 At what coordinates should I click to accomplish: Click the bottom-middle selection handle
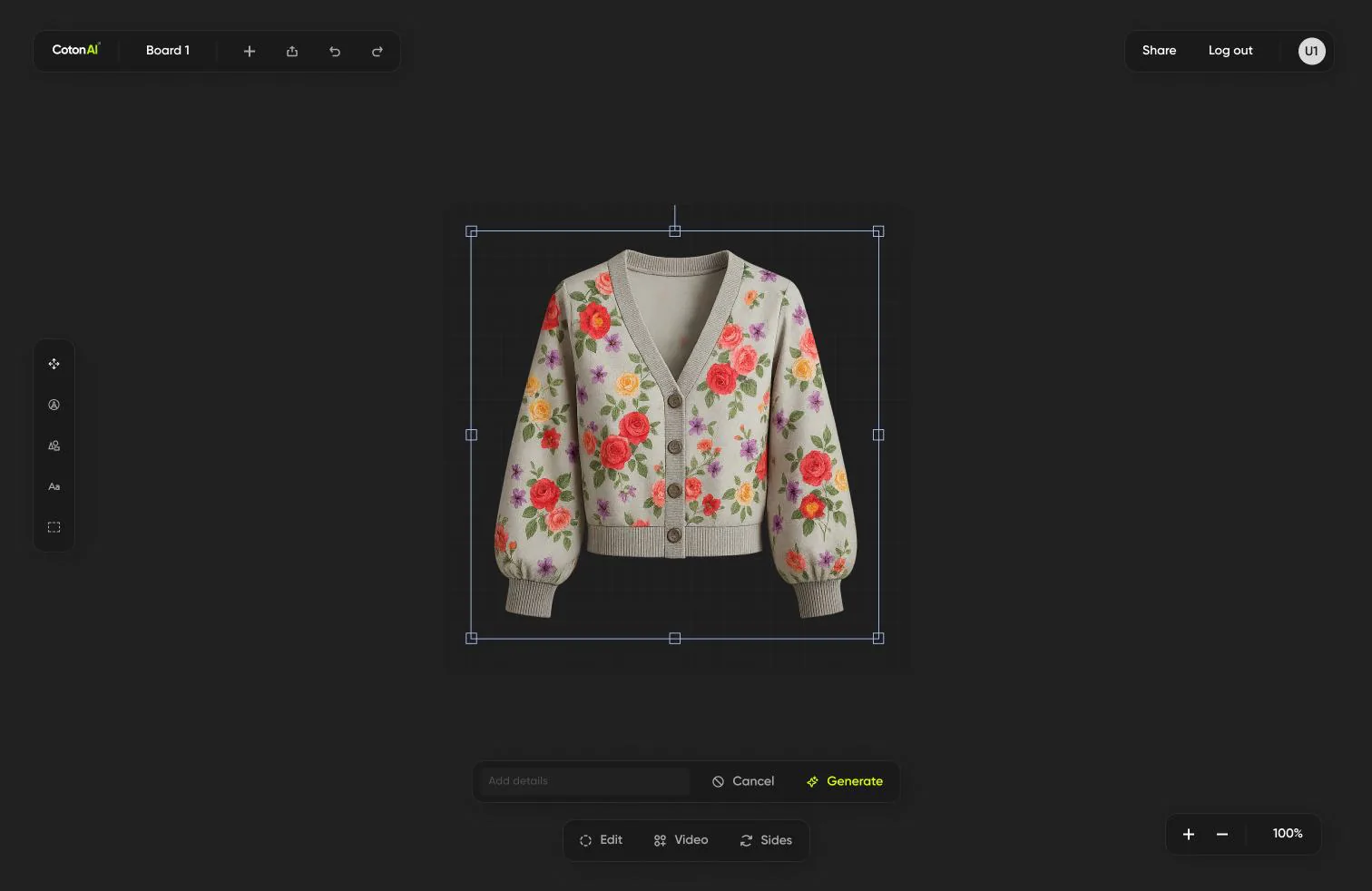click(x=675, y=639)
